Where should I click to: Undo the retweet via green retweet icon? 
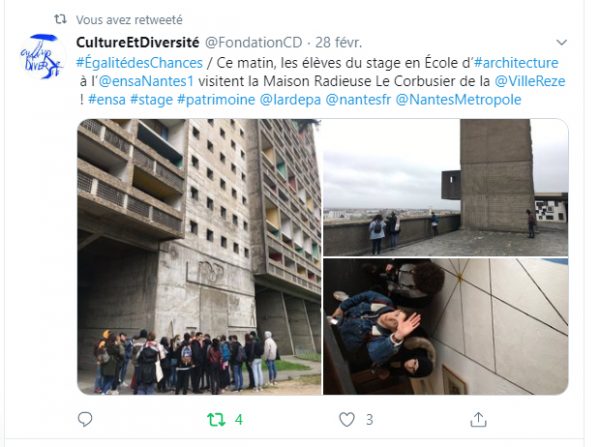click(216, 419)
